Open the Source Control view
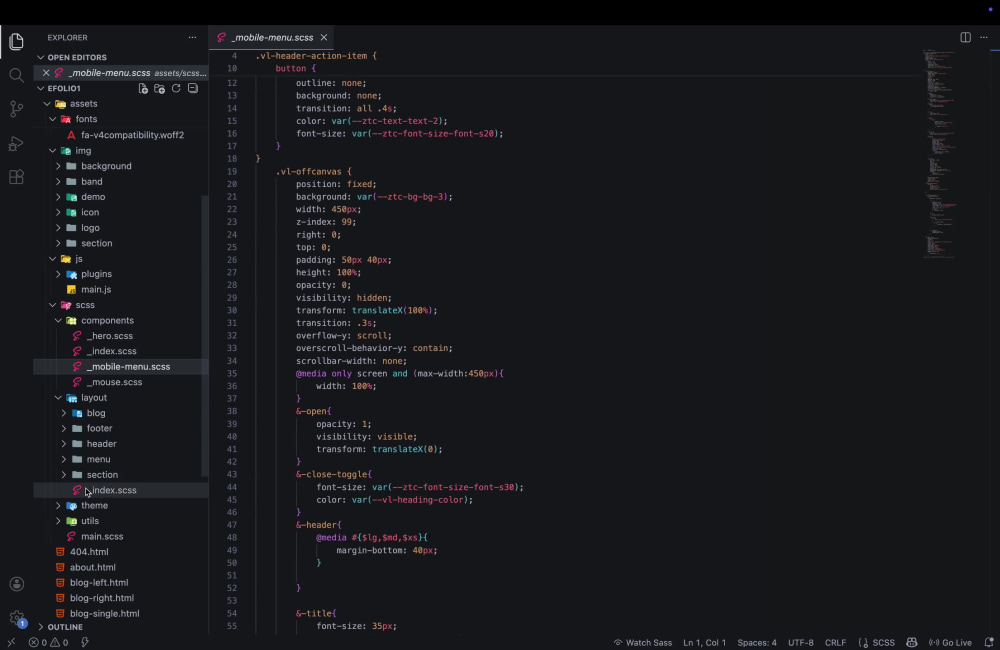The height and width of the screenshot is (650, 1000). click(x=17, y=109)
